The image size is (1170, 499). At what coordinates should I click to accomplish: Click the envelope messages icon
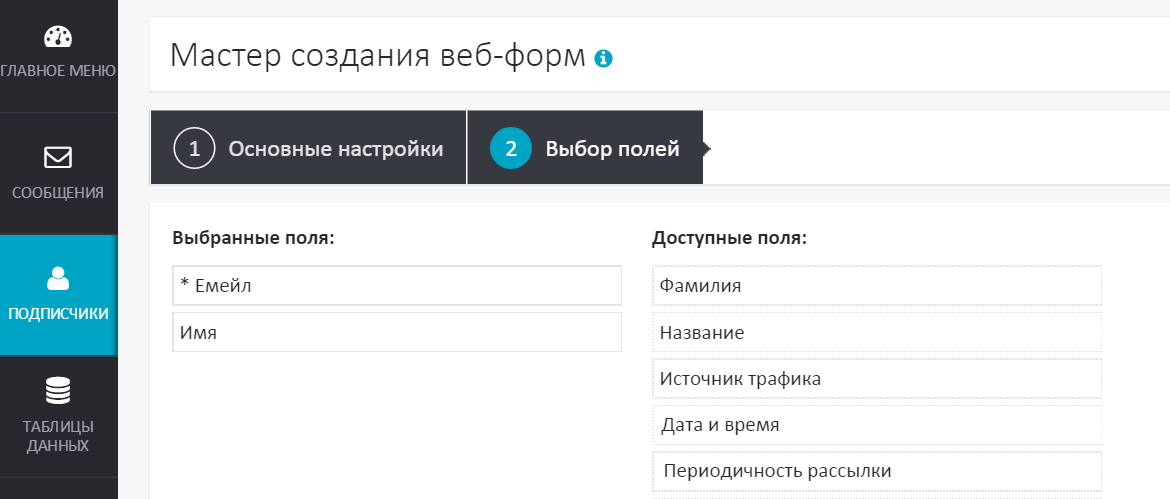(x=58, y=158)
